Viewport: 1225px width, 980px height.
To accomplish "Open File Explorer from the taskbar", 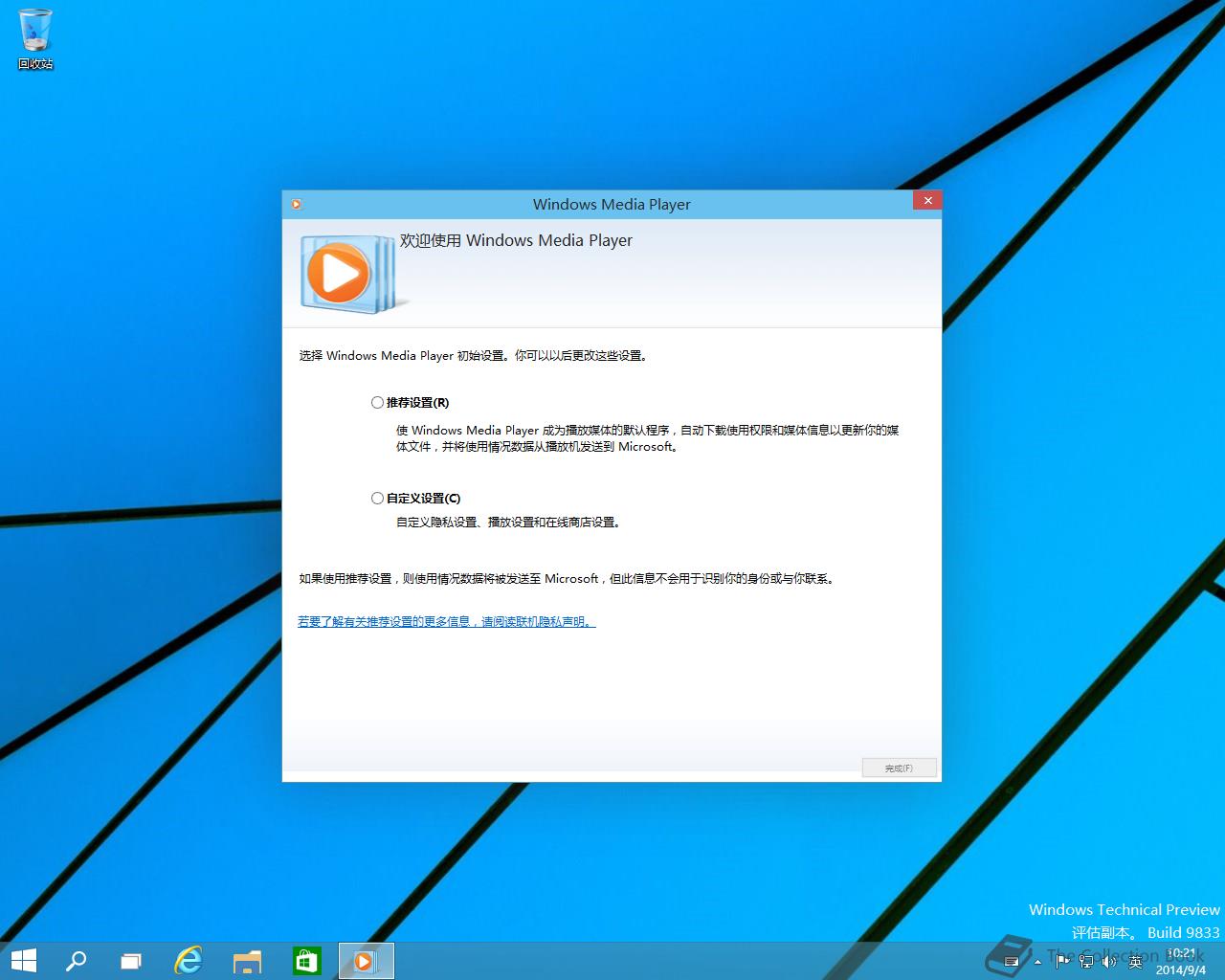I will click(x=247, y=961).
